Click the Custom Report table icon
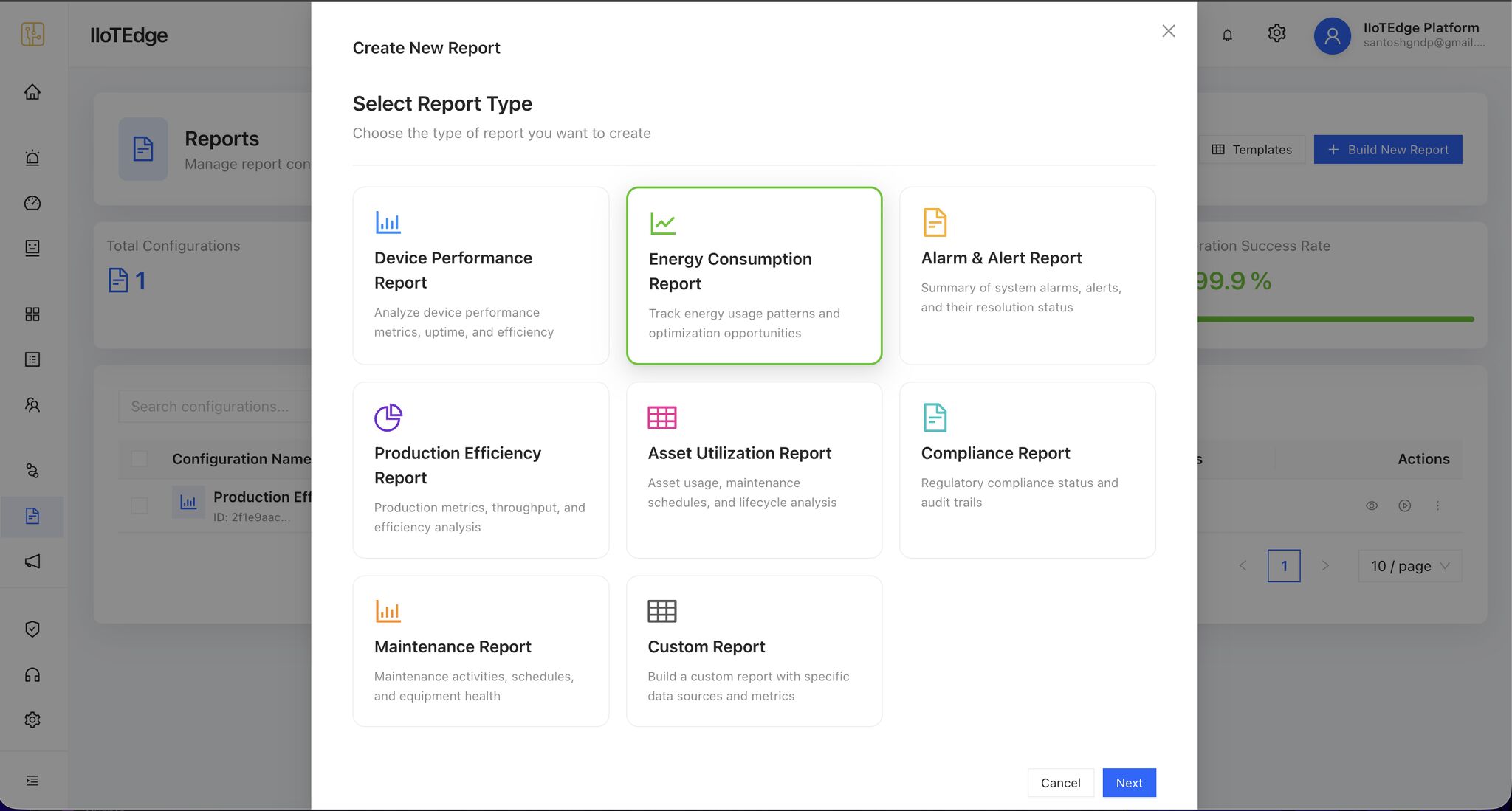The width and height of the screenshot is (1512, 811). coord(661,611)
